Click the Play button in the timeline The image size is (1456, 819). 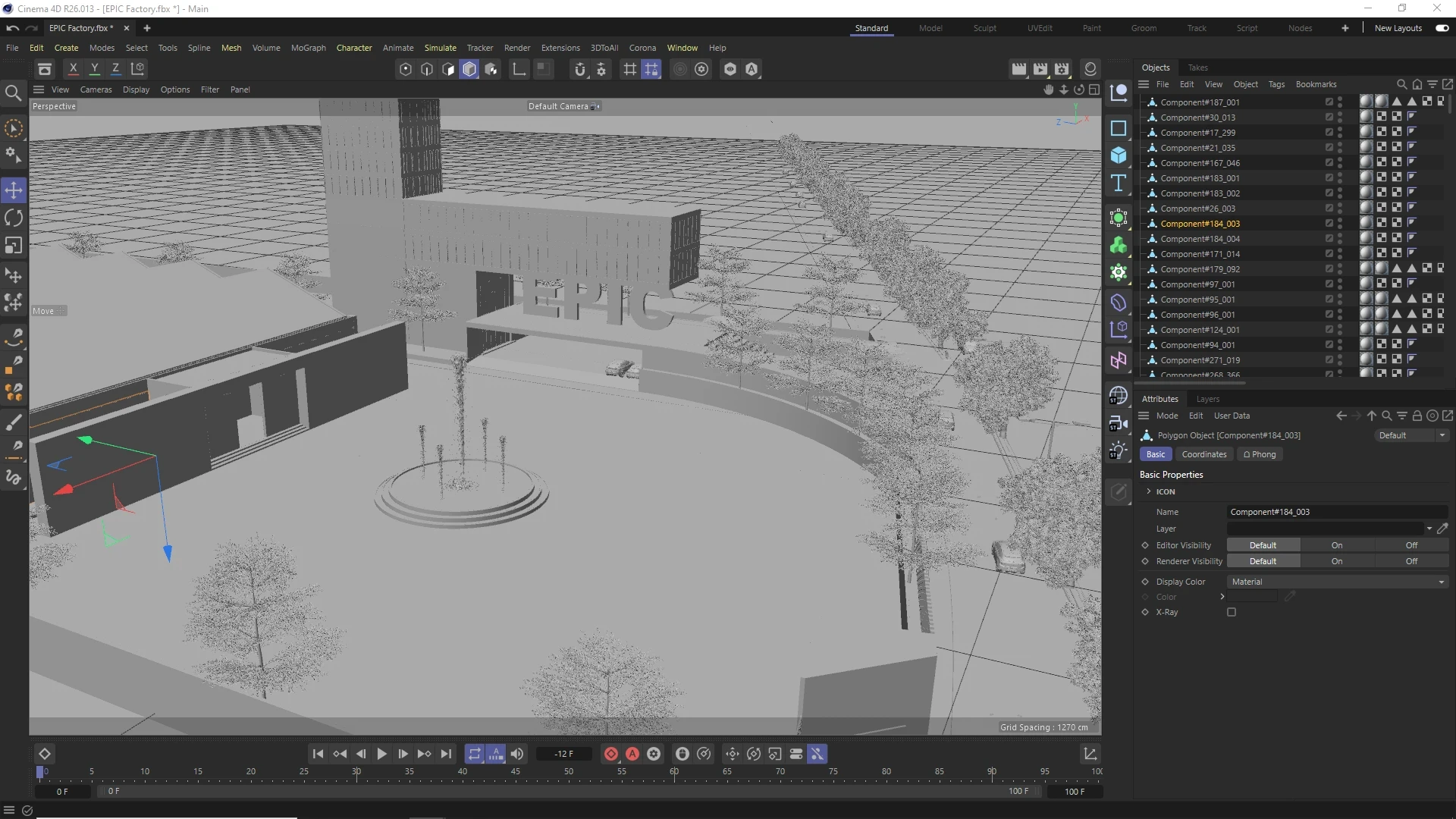(x=381, y=754)
